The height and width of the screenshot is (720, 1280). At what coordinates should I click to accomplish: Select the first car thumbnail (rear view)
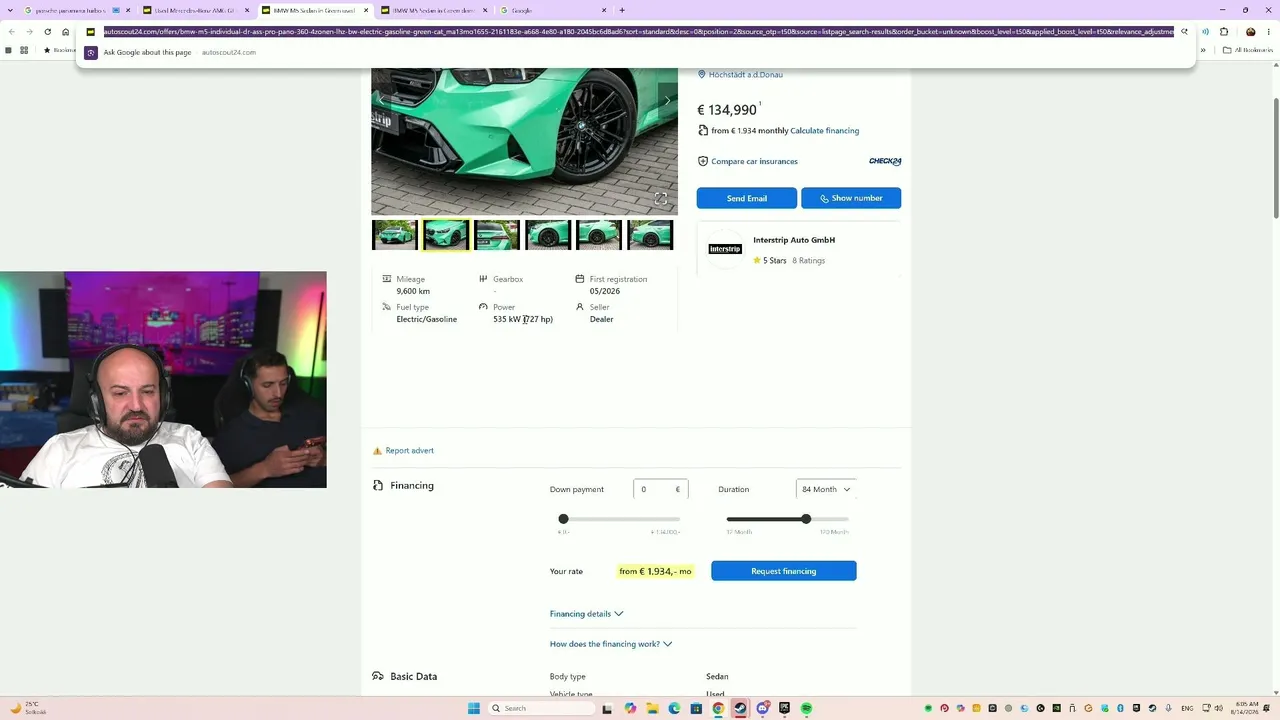tap(395, 235)
